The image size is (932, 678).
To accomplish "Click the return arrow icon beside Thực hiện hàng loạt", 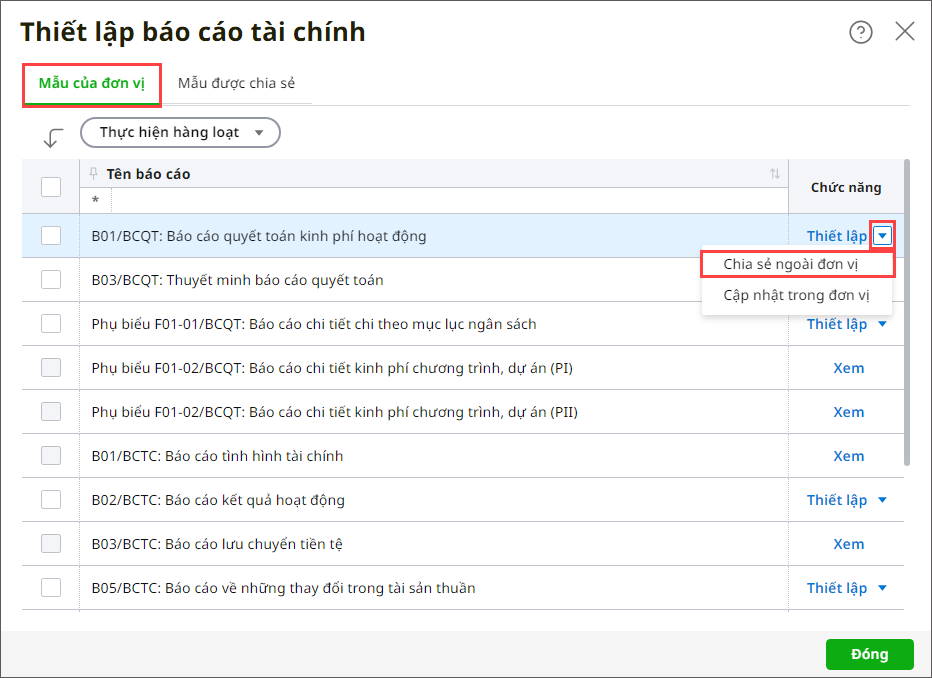I will [53, 138].
